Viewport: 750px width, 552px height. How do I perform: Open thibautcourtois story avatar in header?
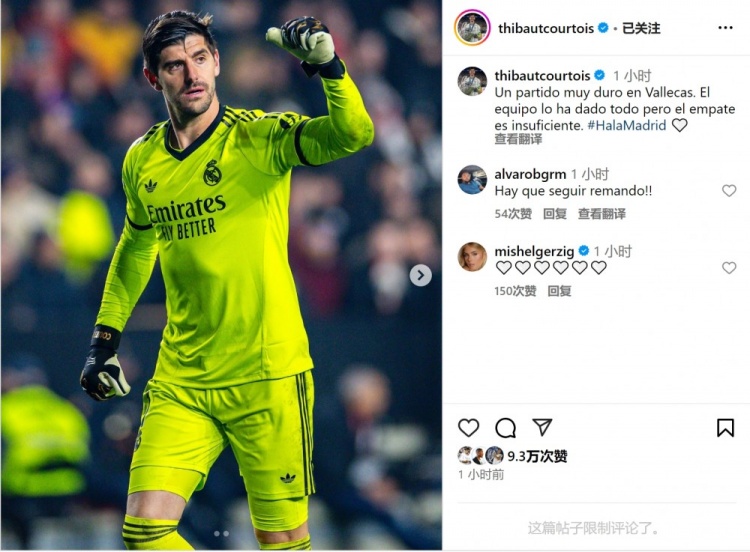472,28
